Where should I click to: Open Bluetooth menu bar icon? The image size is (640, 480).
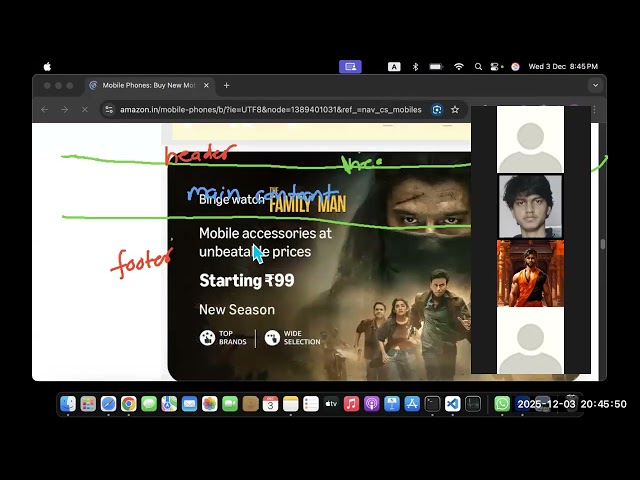415,67
